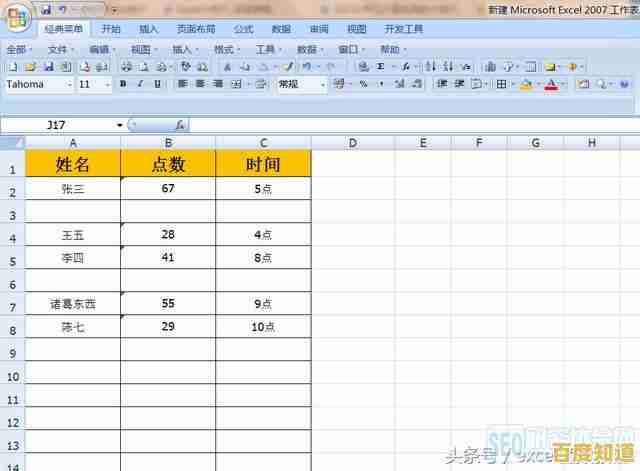Align text left with the toolbar icon
This screenshot has width=640, height=471.
coord(183,84)
